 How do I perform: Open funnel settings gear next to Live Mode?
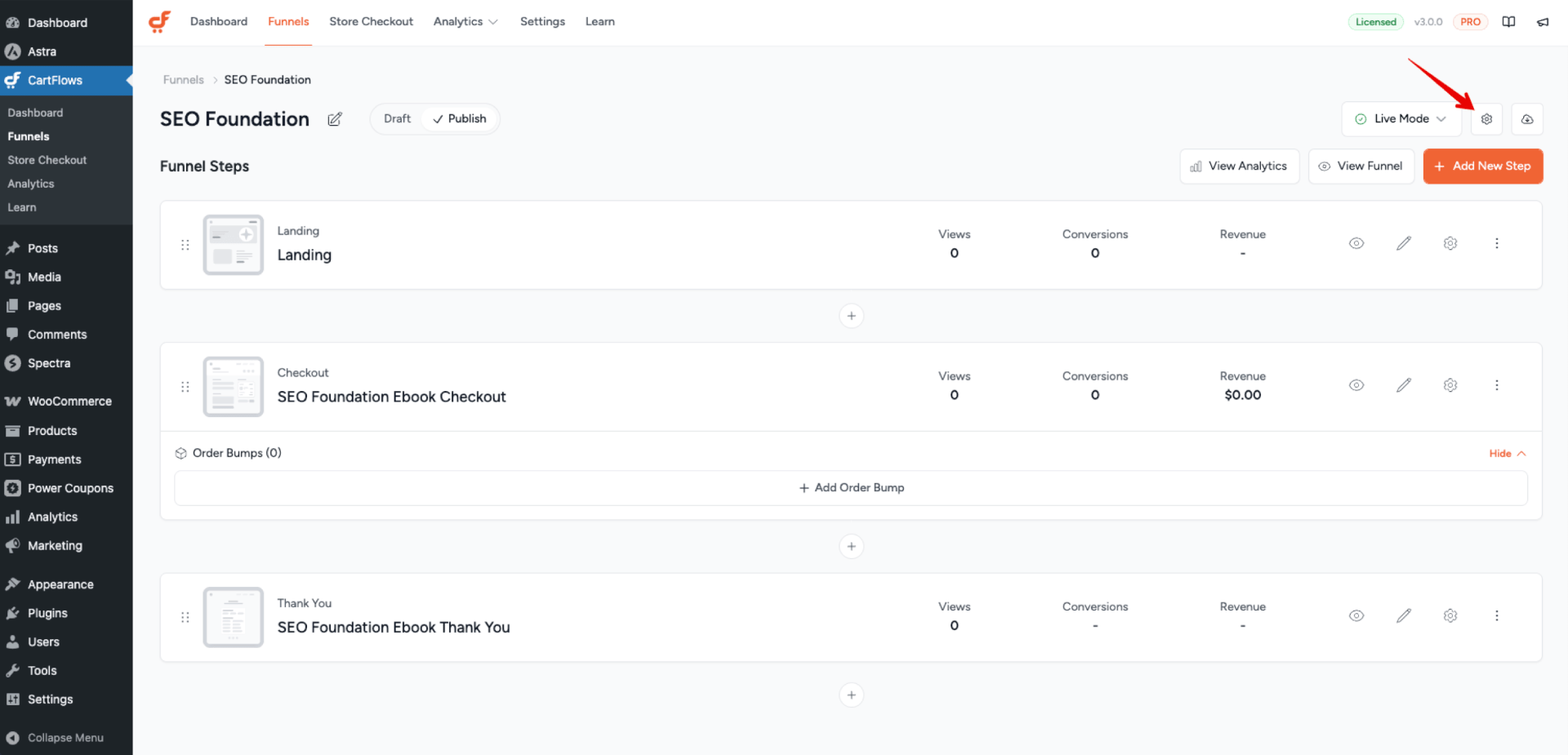click(x=1486, y=119)
